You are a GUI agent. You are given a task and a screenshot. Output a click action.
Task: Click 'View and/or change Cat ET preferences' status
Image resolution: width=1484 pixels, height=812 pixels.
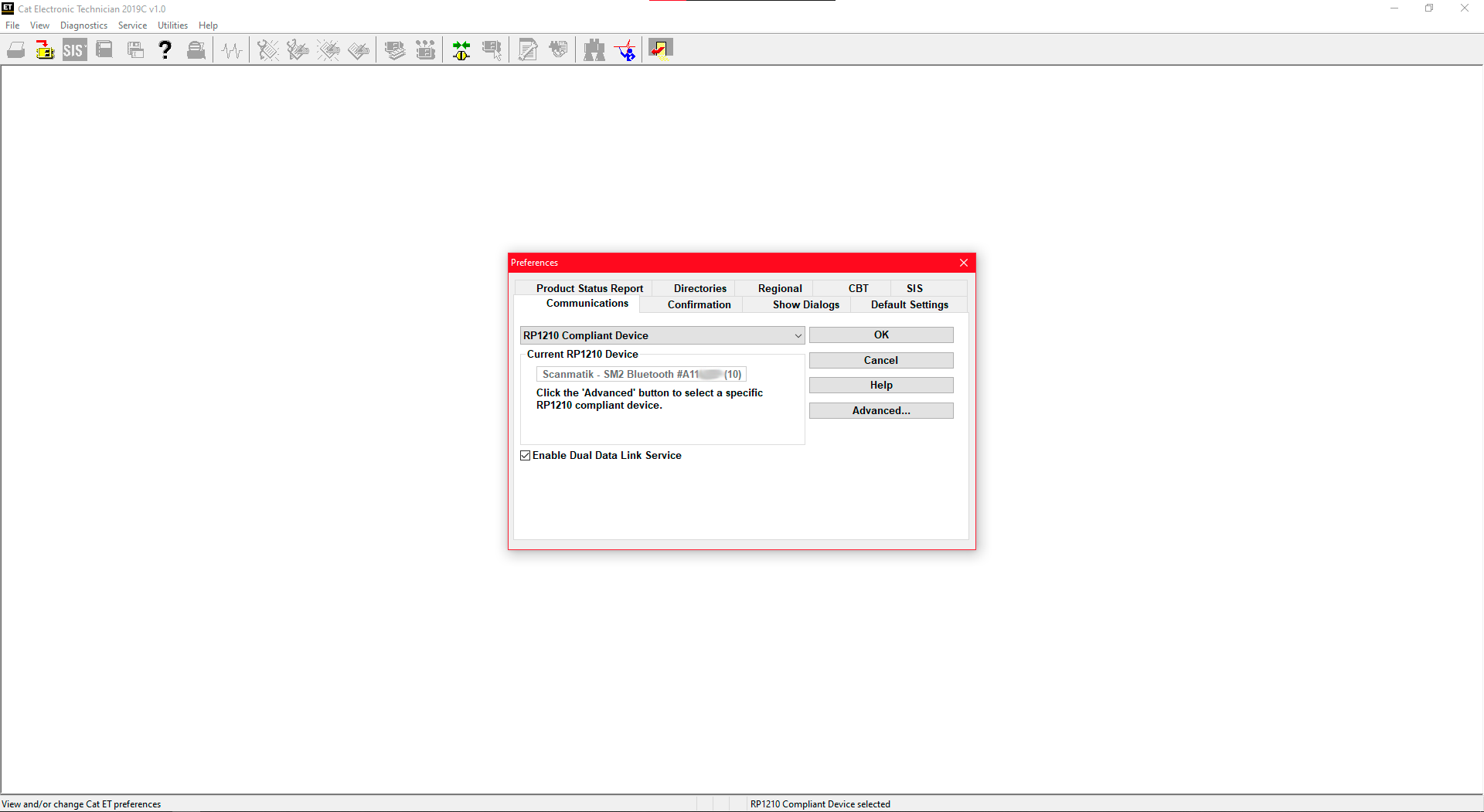tap(81, 804)
